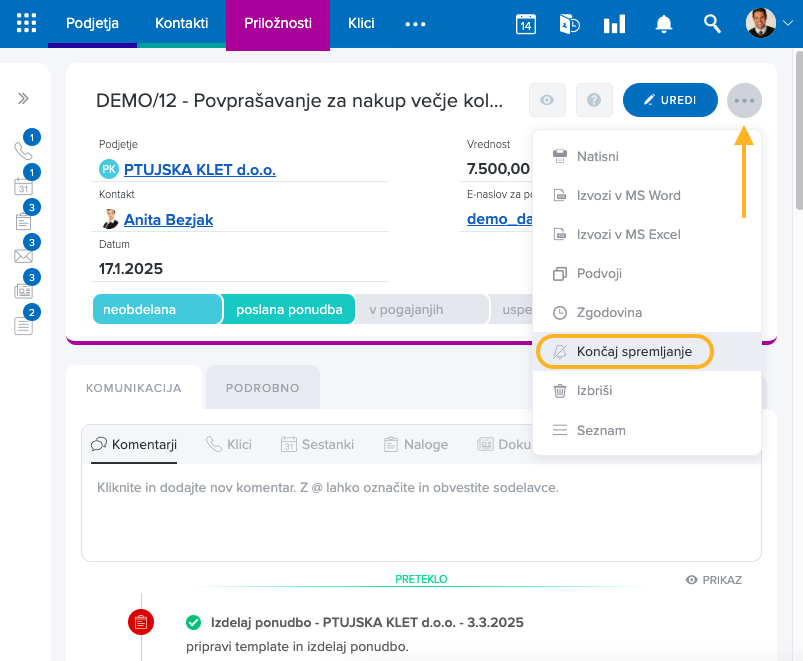Click the search magnifier icon
This screenshot has width=803, height=661.
[x=712, y=24]
